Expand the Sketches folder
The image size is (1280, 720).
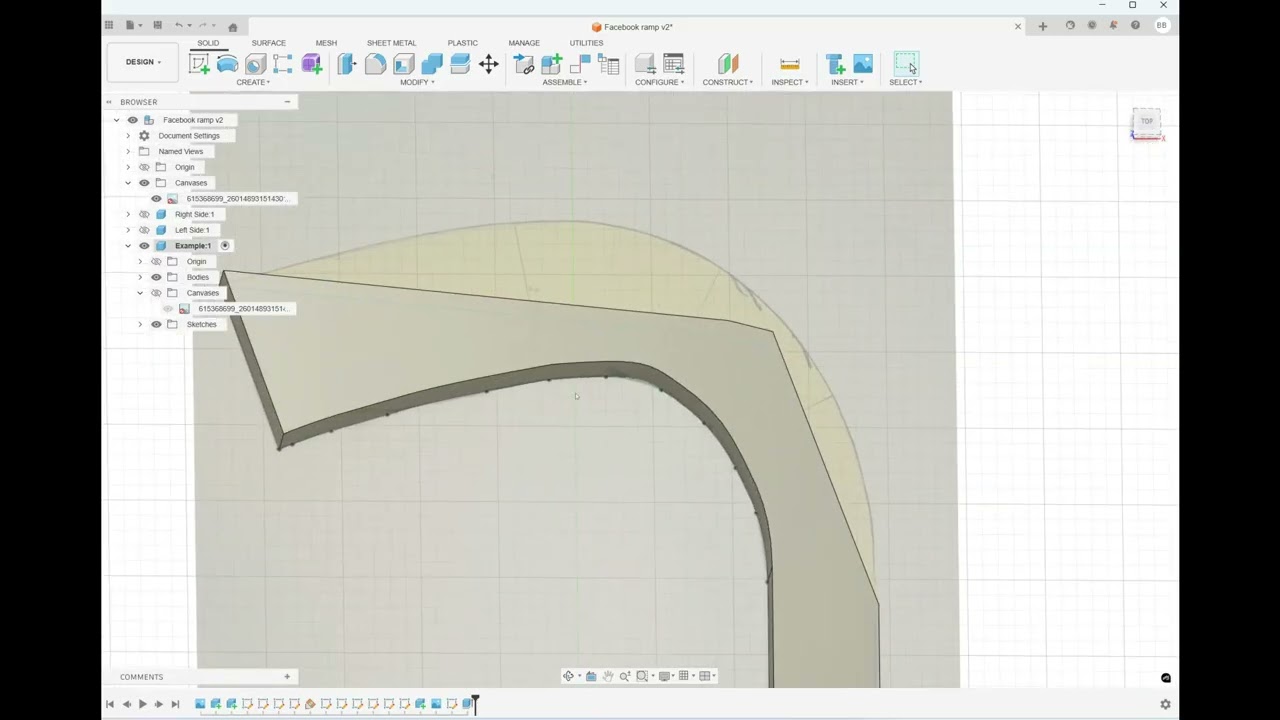140,324
